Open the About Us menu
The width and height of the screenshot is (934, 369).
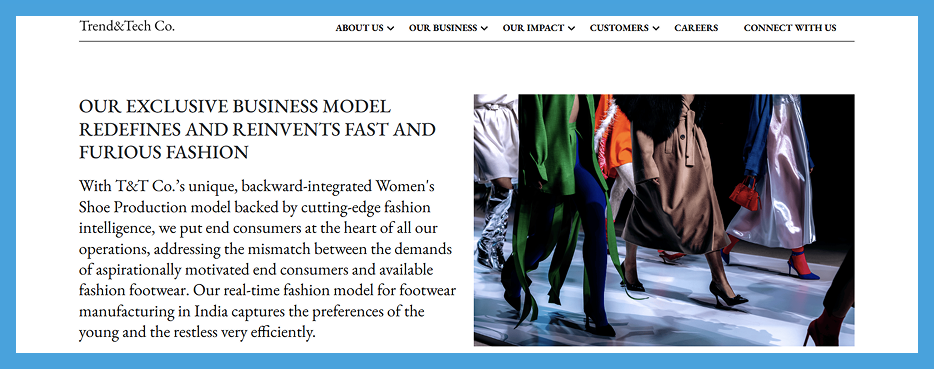359,28
